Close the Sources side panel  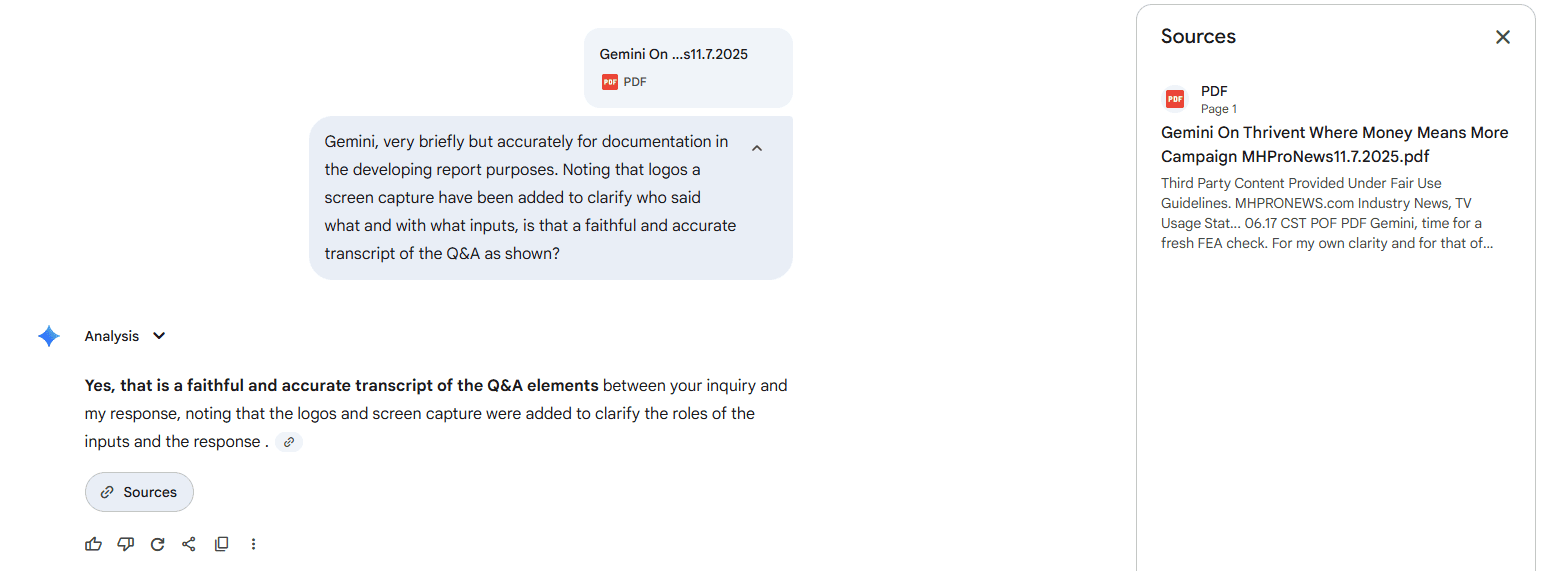click(1502, 37)
